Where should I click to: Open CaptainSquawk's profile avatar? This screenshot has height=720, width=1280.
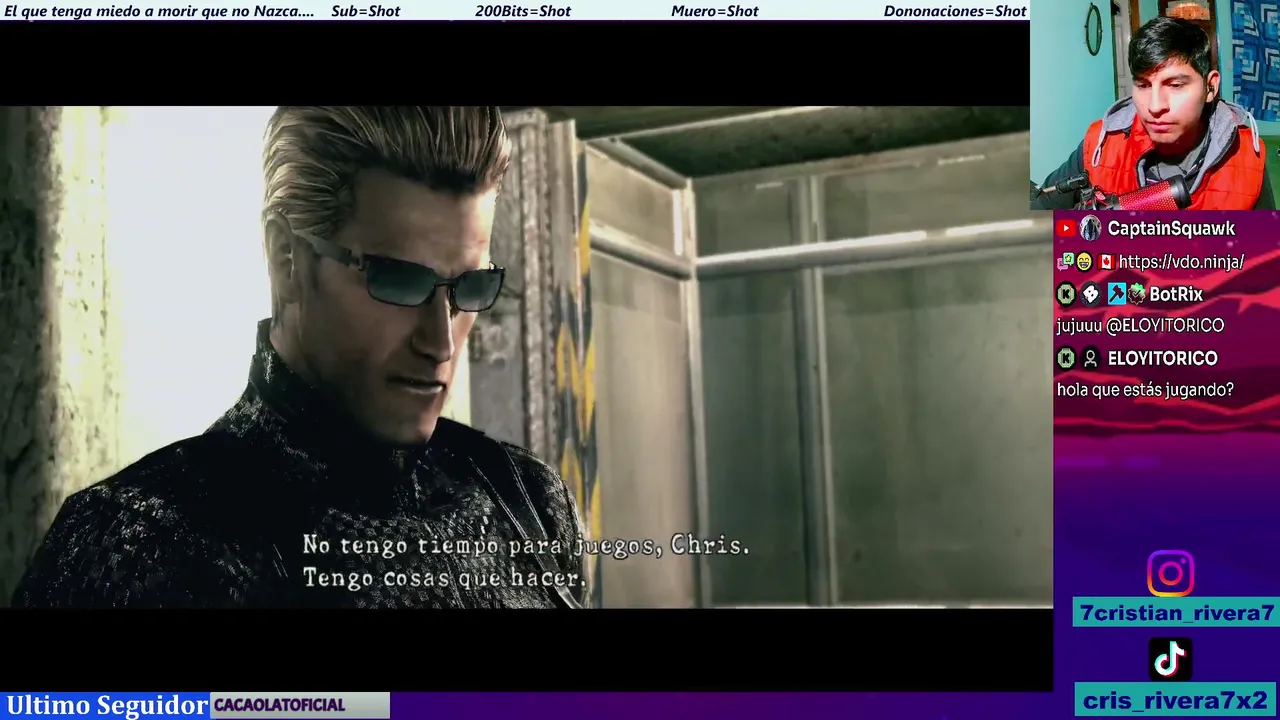[x=1090, y=229]
